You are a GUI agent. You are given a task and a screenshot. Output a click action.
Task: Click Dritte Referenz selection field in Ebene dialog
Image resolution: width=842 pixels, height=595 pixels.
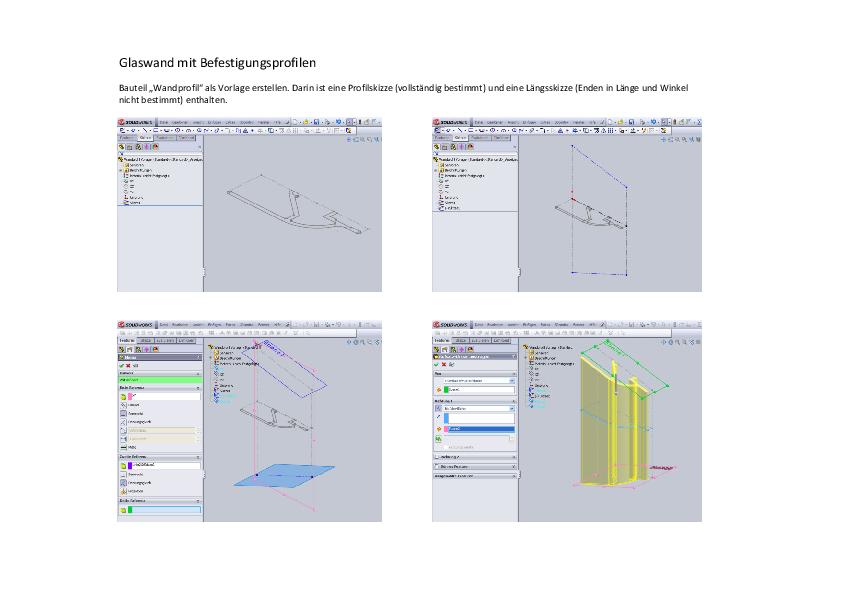tap(164, 510)
